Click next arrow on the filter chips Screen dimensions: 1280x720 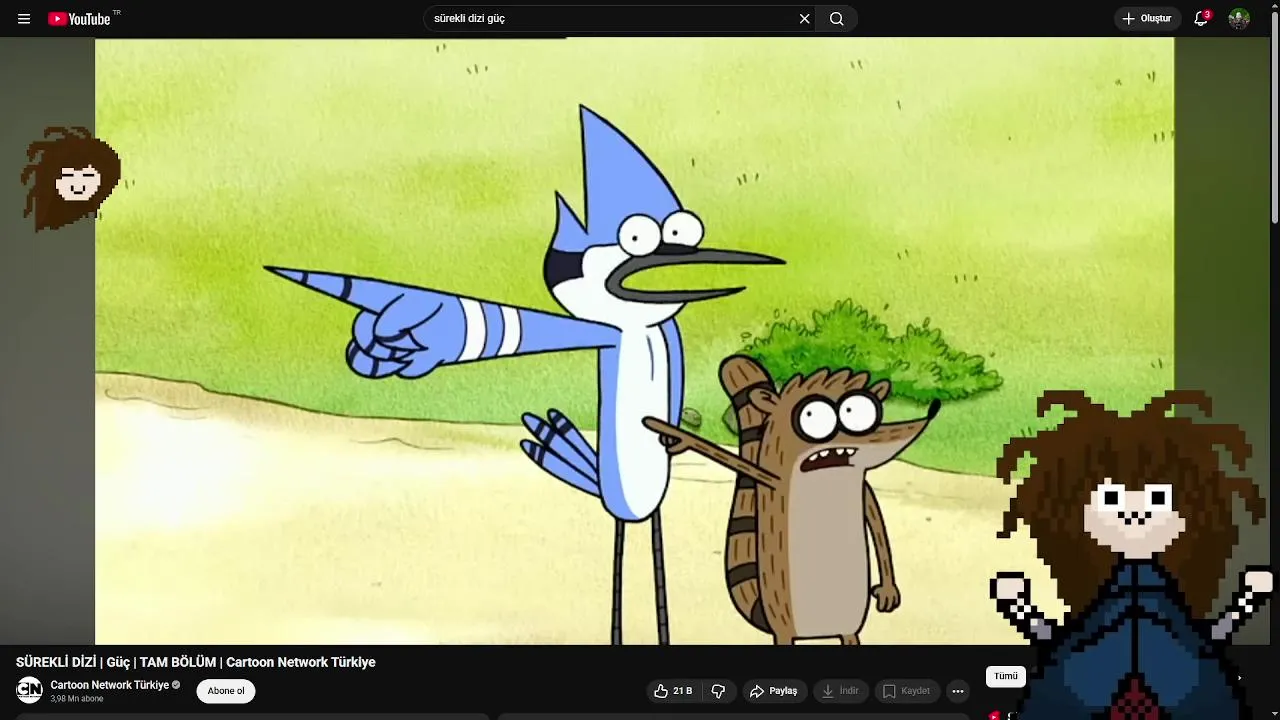pyautogui.click(x=1239, y=678)
